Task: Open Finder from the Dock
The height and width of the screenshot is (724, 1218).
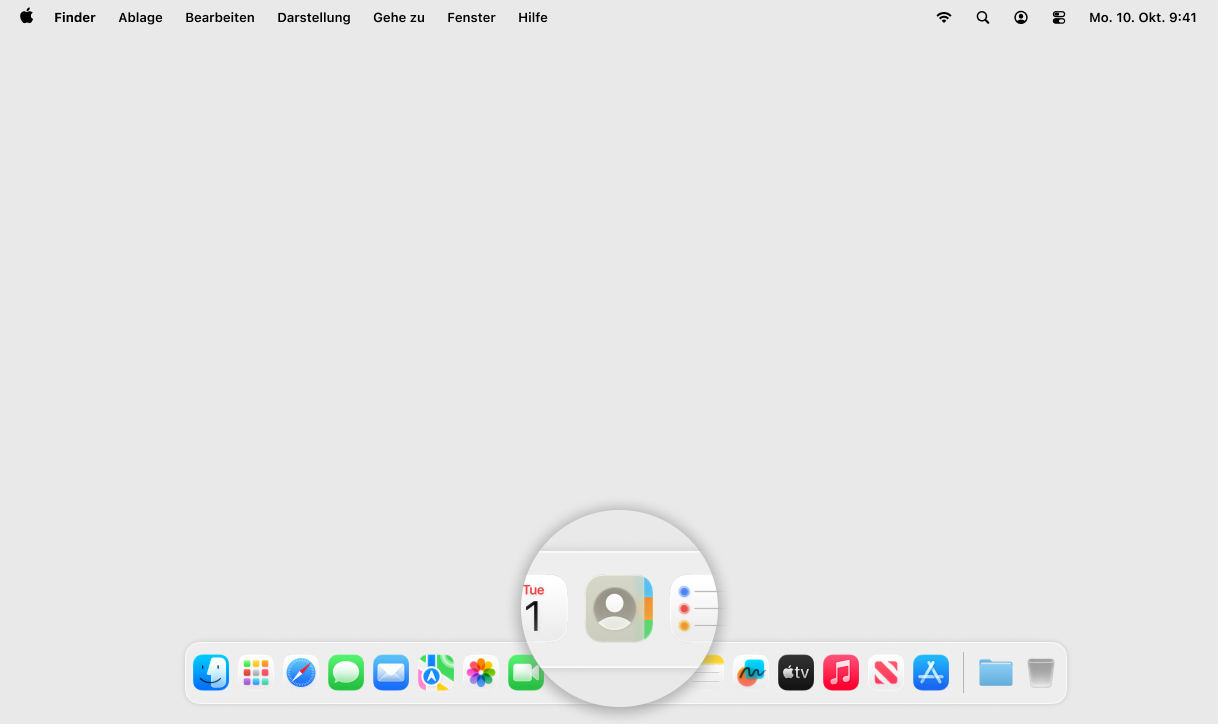Action: coord(211,673)
